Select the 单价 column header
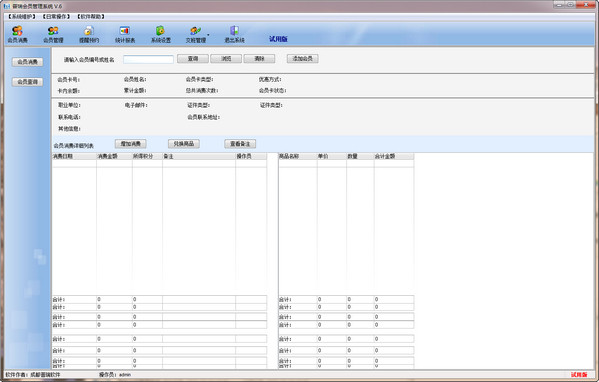599x382 pixels. pyautogui.click(x=332, y=156)
